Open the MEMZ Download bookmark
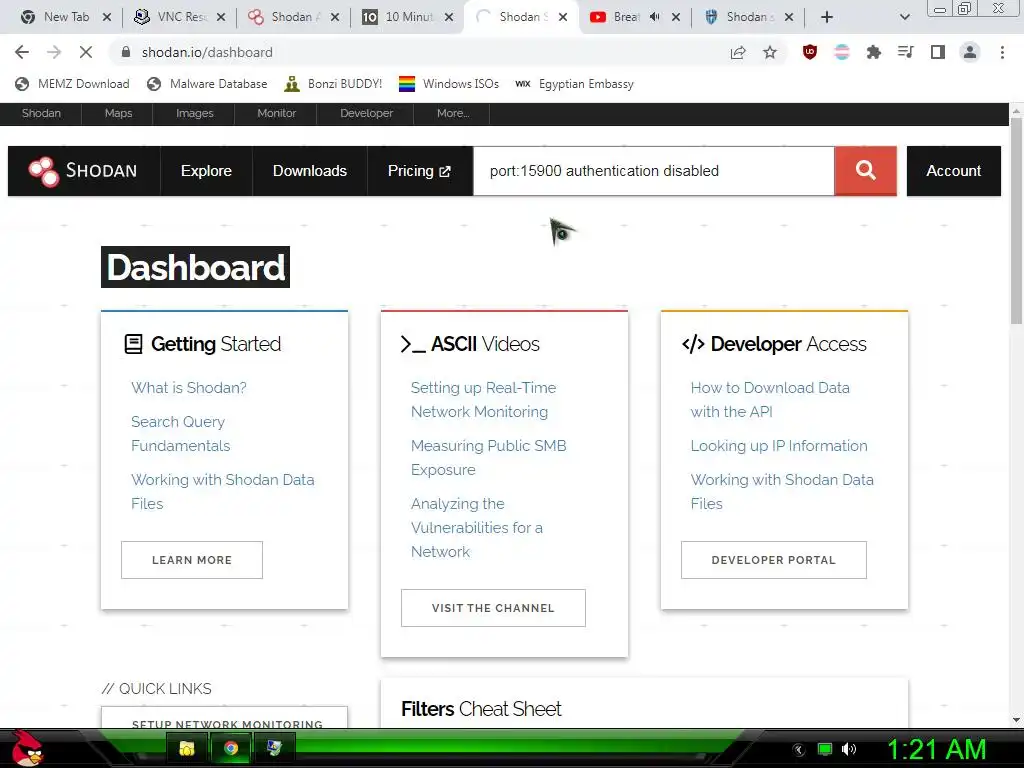Screen dimensions: 1024x768 [72, 84]
